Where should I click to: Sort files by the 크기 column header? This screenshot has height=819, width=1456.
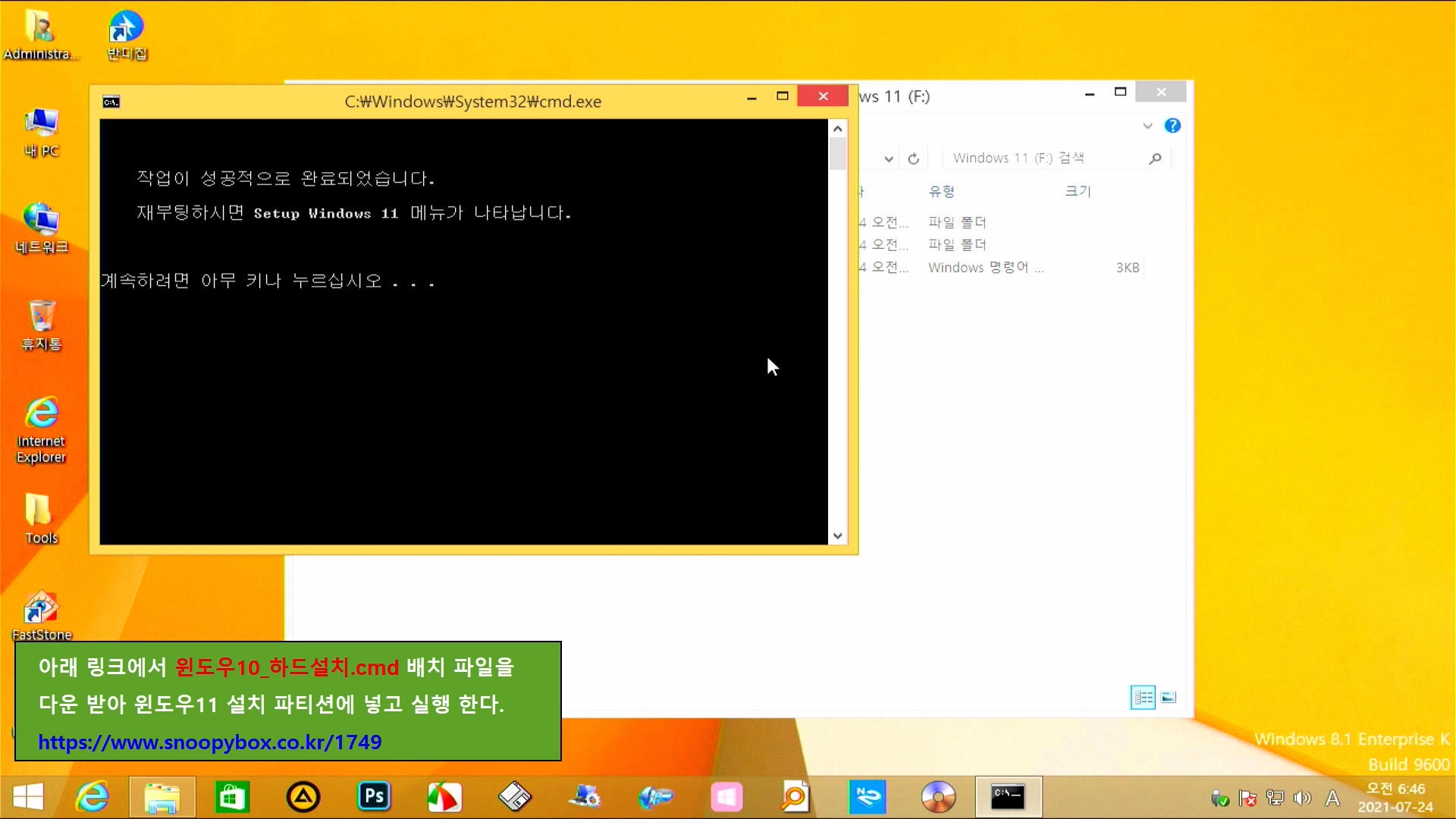click(x=1077, y=191)
